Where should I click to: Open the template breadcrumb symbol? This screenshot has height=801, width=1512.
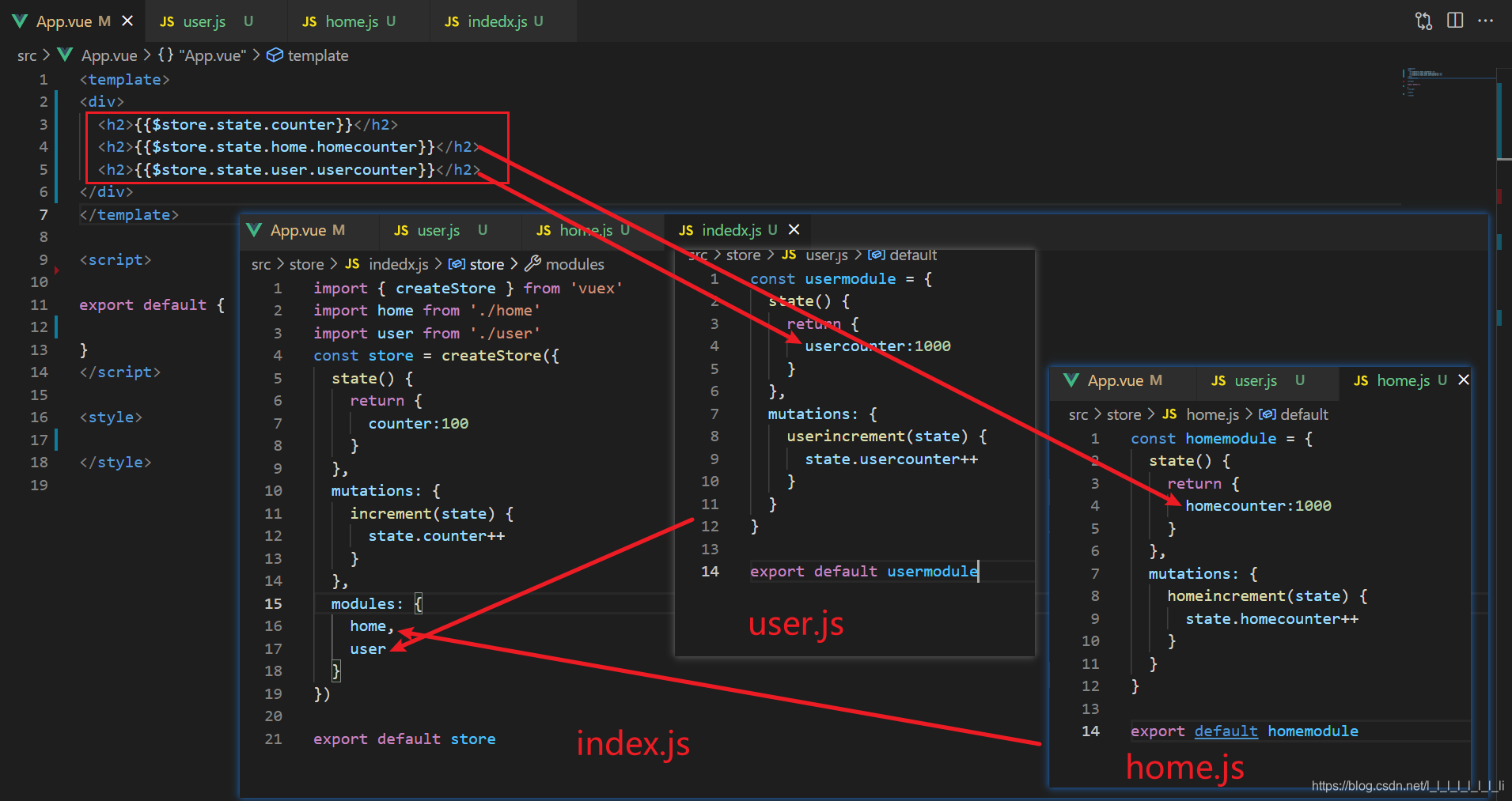click(x=307, y=55)
